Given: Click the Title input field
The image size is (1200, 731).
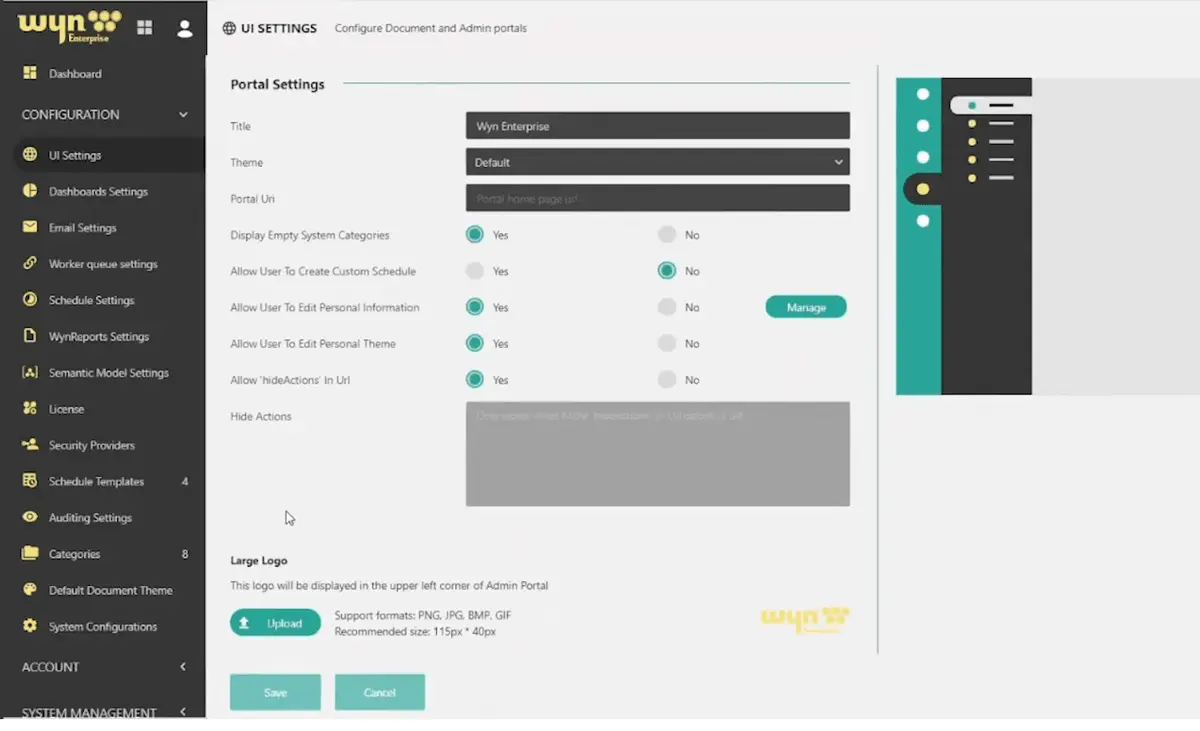Looking at the screenshot, I should click(x=658, y=126).
